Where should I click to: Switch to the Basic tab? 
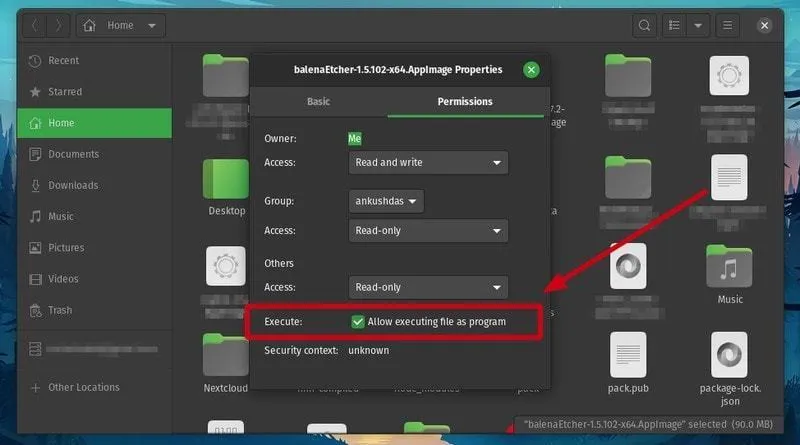318,101
